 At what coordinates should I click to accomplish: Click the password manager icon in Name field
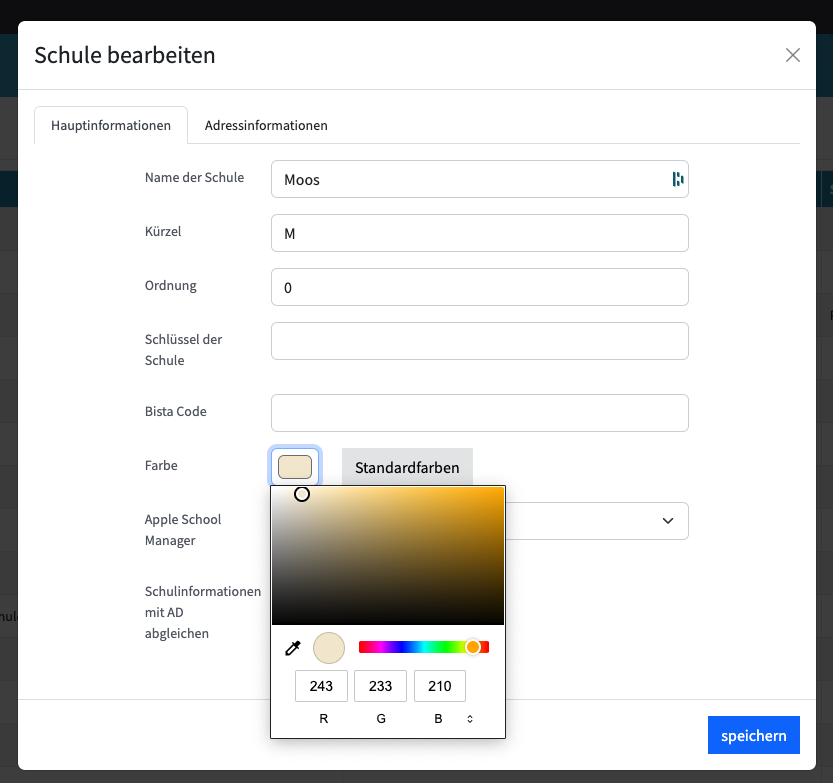677,179
